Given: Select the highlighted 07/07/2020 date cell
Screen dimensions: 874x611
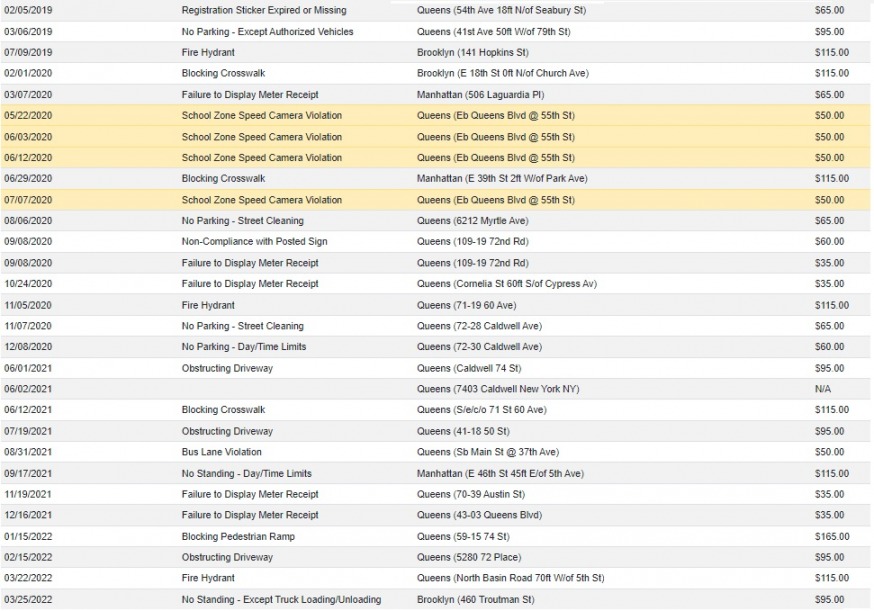Looking at the screenshot, I should pos(28,200).
